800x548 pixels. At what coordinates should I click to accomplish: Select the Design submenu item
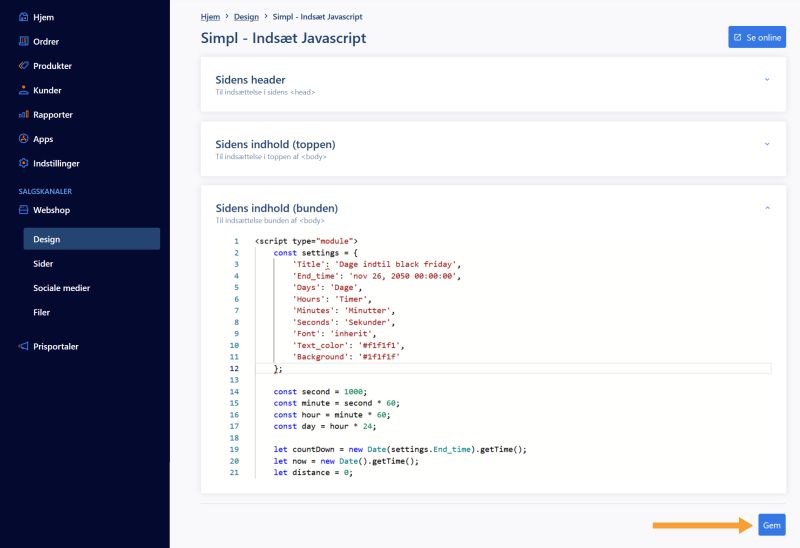92,239
